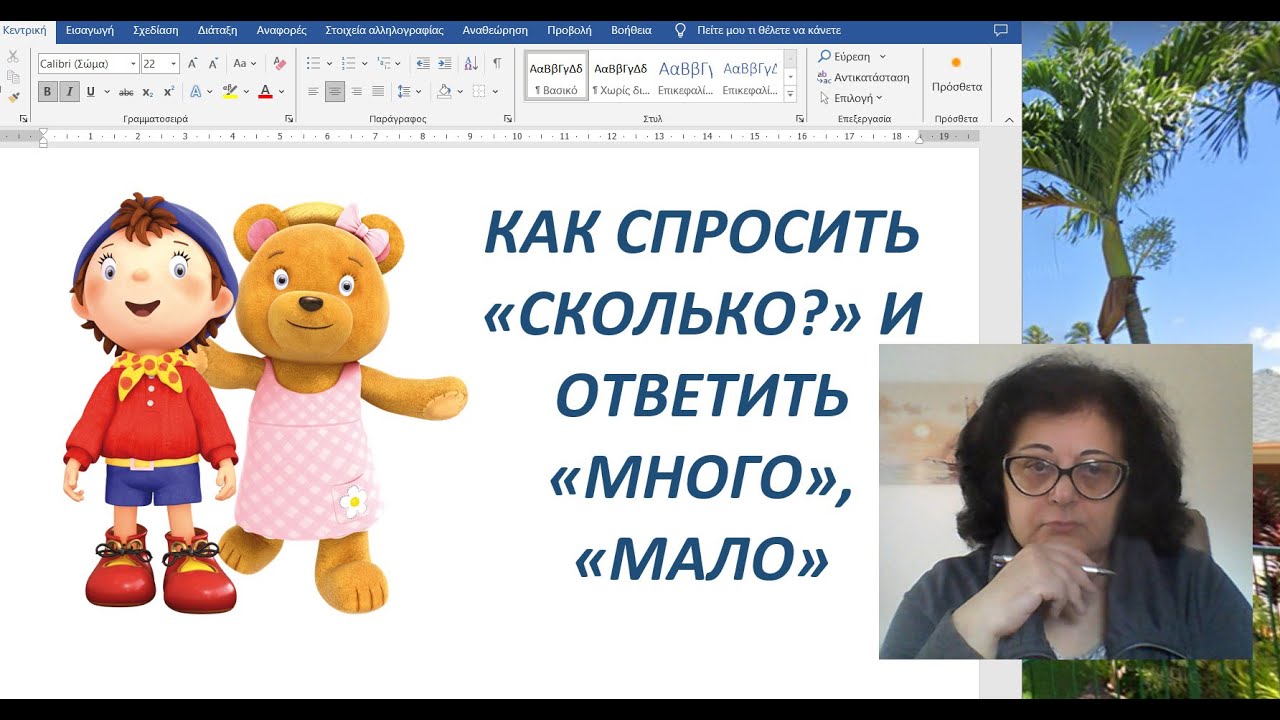Screen dimensions: 1280x720
Task: Open Παράγραφος paragraph dialog launcher
Action: (x=507, y=118)
